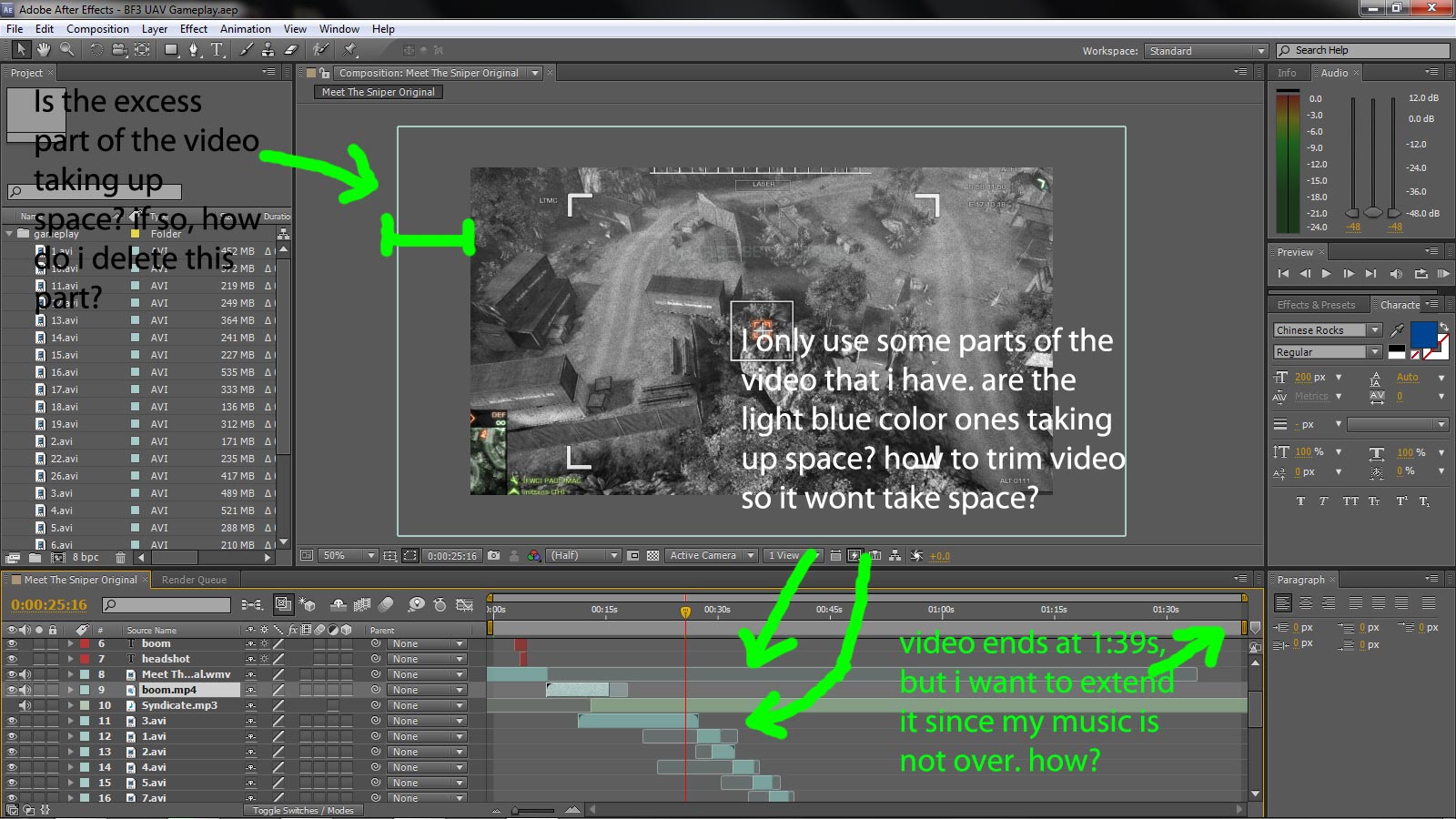
Task: Hide the boom text layer
Action: (x=12, y=643)
